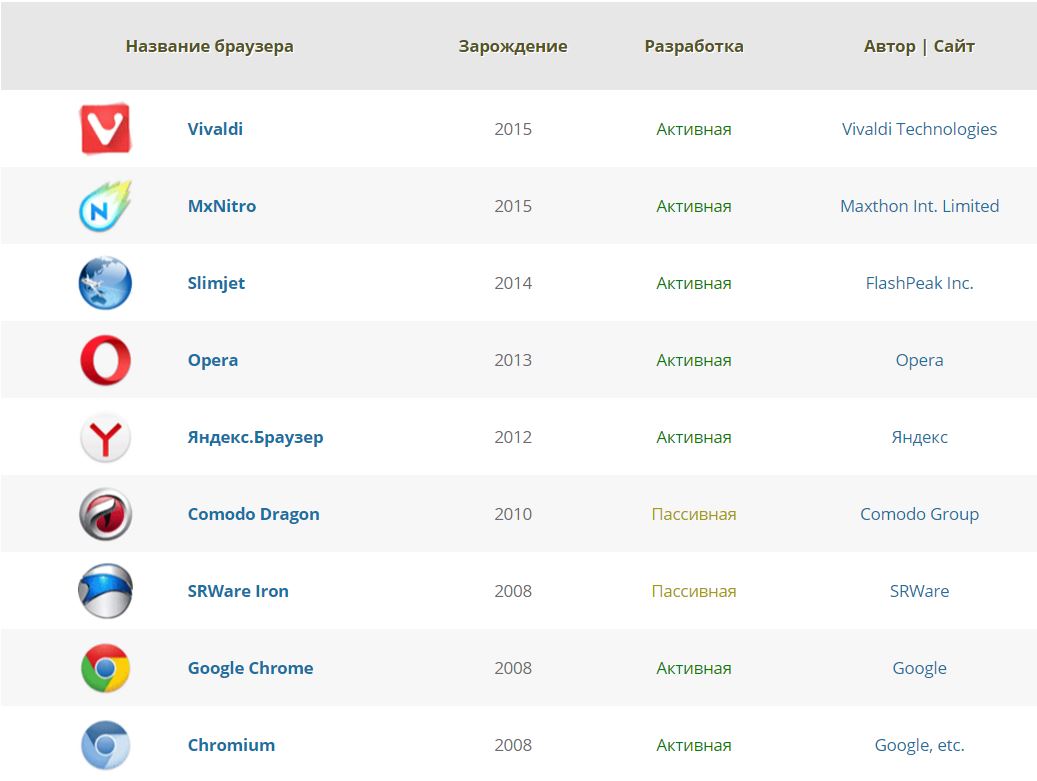Click Пассивная status in the SRWare Iron row
The image size is (1037, 781).
[x=694, y=591]
